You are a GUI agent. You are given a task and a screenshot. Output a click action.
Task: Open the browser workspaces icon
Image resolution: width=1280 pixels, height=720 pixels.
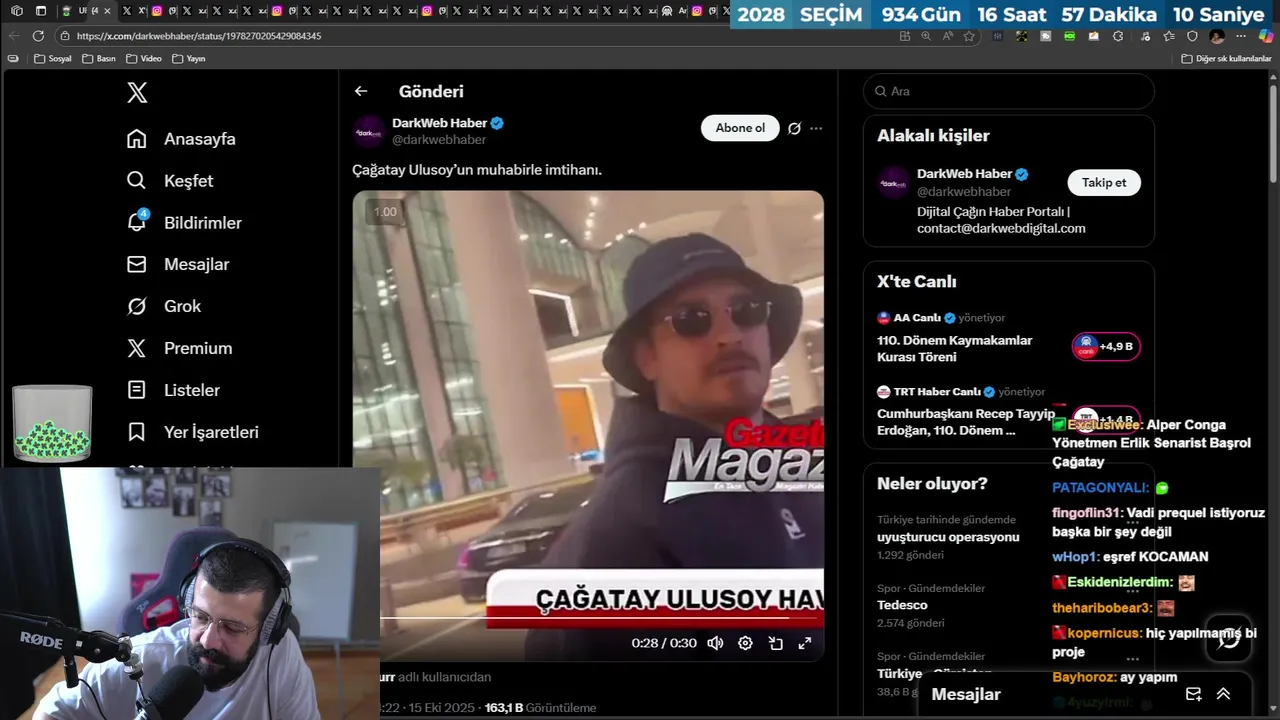(x=17, y=11)
